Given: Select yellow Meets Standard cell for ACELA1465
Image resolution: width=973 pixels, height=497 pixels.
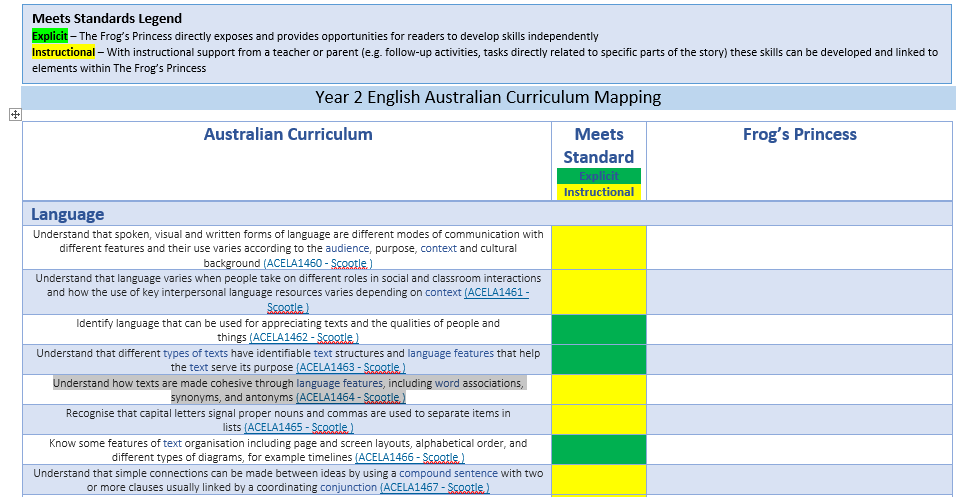Looking at the screenshot, I should tap(599, 419).
